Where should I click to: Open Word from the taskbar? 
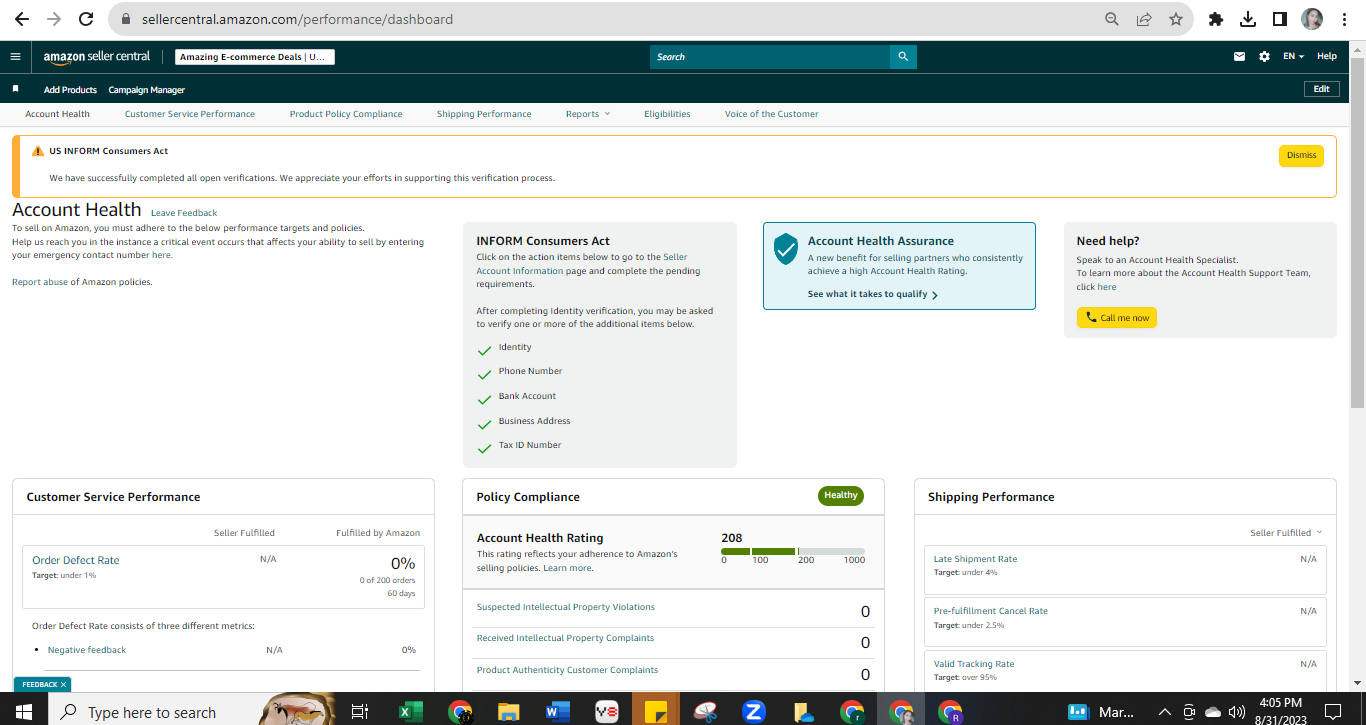(x=558, y=712)
